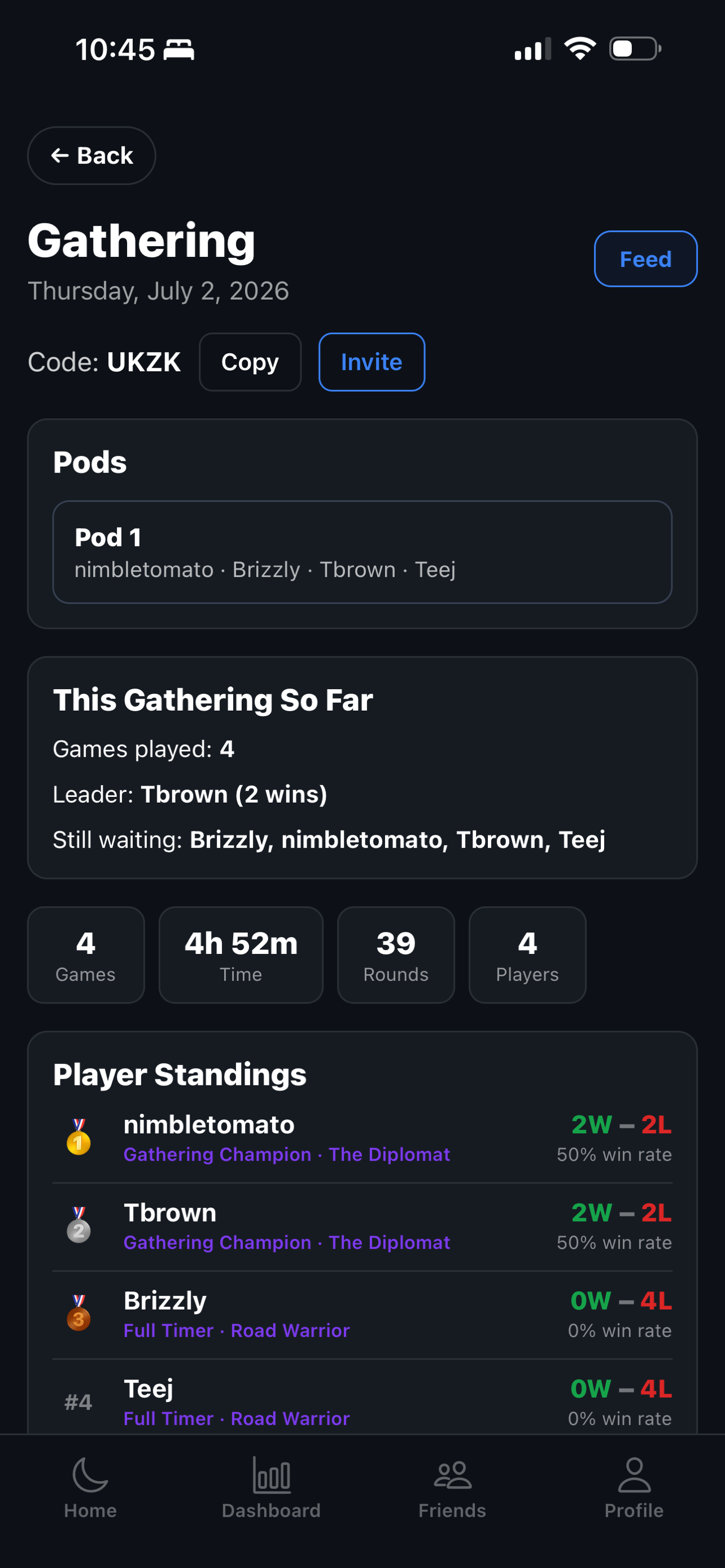725x1568 pixels.
Task: Select the 39 Rounds stat tile
Action: tap(396, 955)
